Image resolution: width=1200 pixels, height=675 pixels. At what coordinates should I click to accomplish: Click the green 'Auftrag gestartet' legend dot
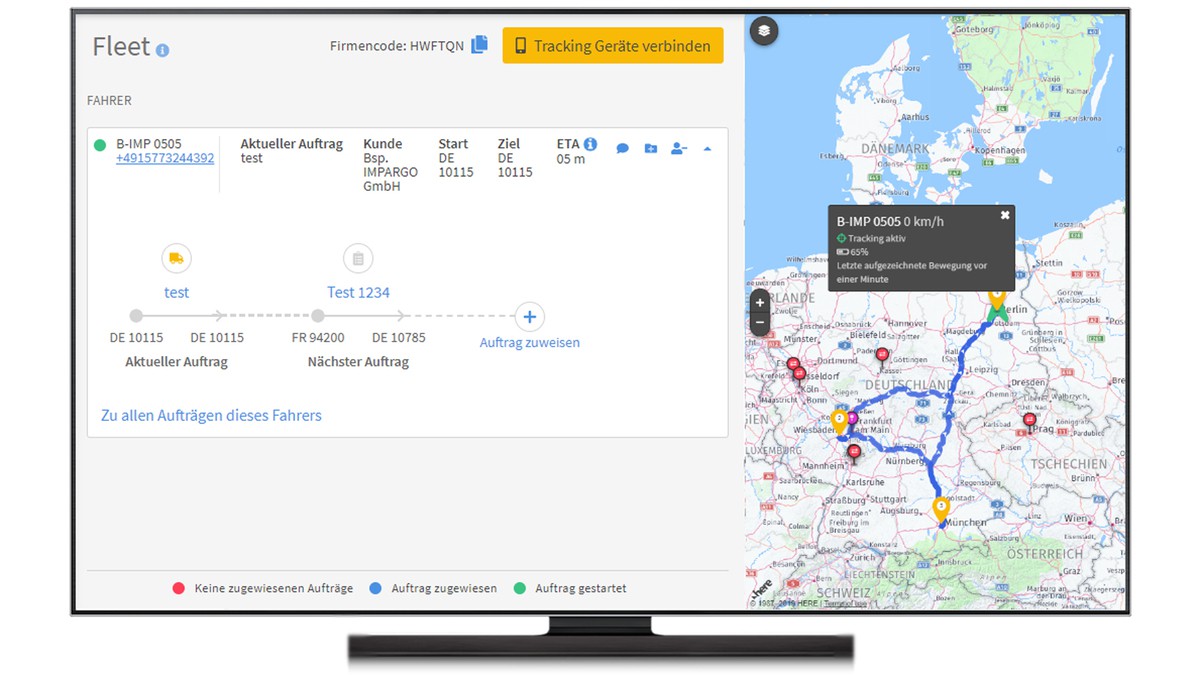[519, 588]
